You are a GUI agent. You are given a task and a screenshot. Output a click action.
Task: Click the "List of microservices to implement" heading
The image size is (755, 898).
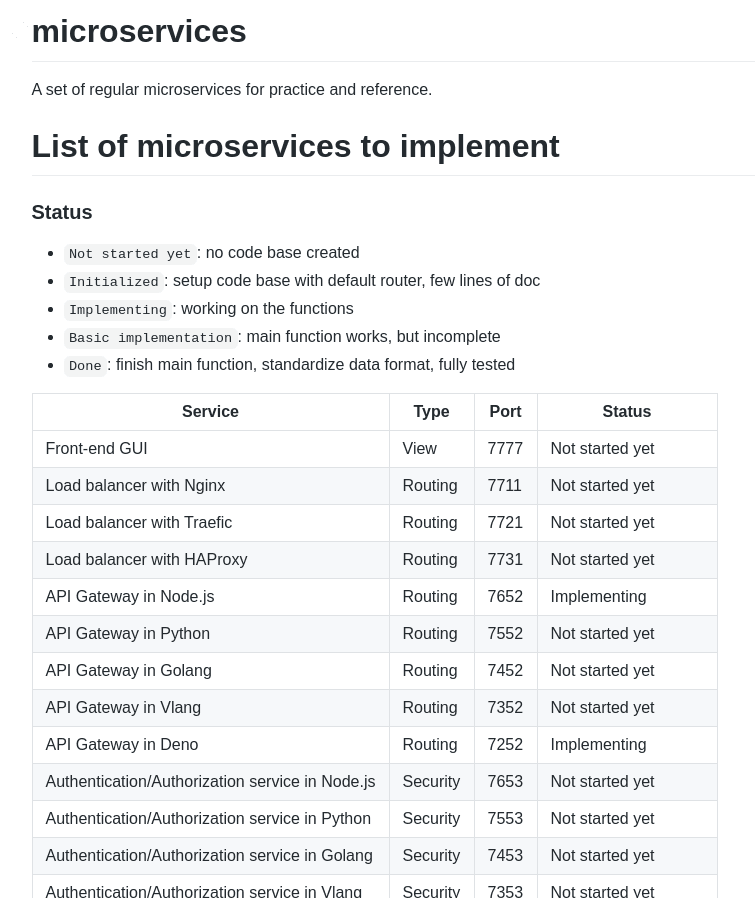[295, 146]
